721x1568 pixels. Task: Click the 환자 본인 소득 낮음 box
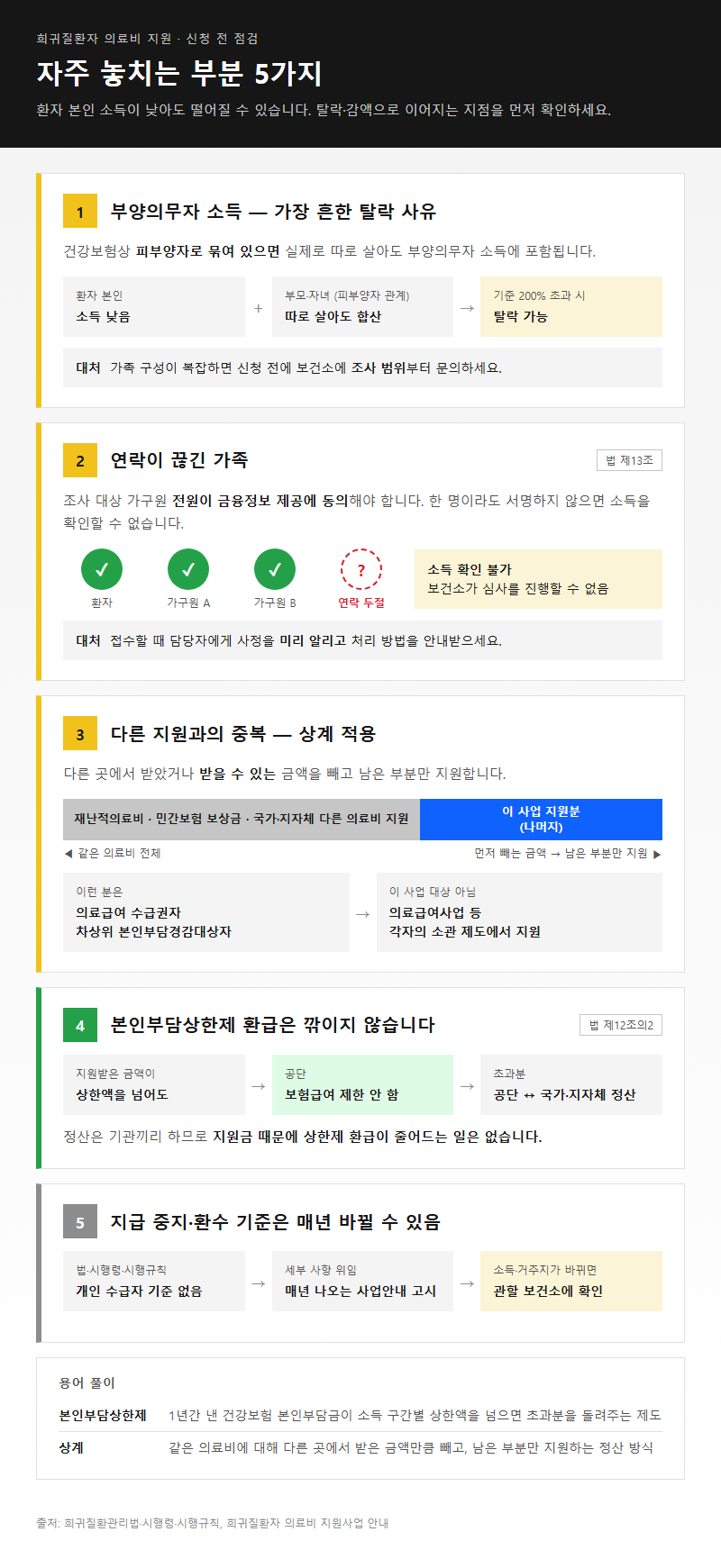154,306
